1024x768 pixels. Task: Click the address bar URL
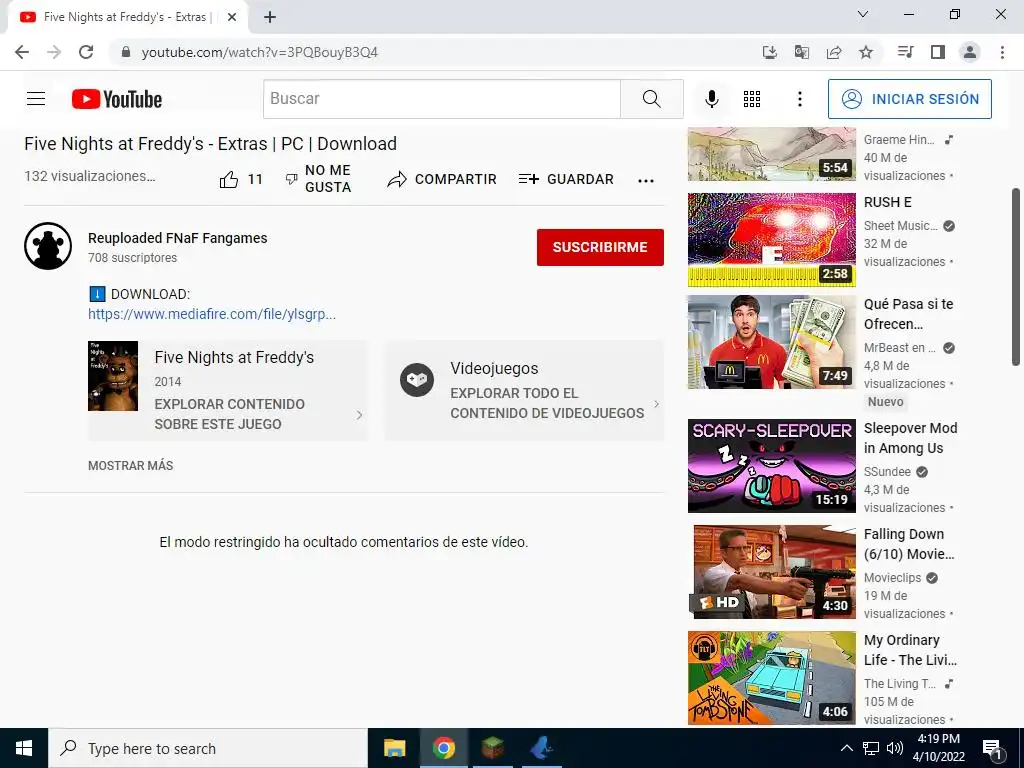pyautogui.click(x=259, y=52)
